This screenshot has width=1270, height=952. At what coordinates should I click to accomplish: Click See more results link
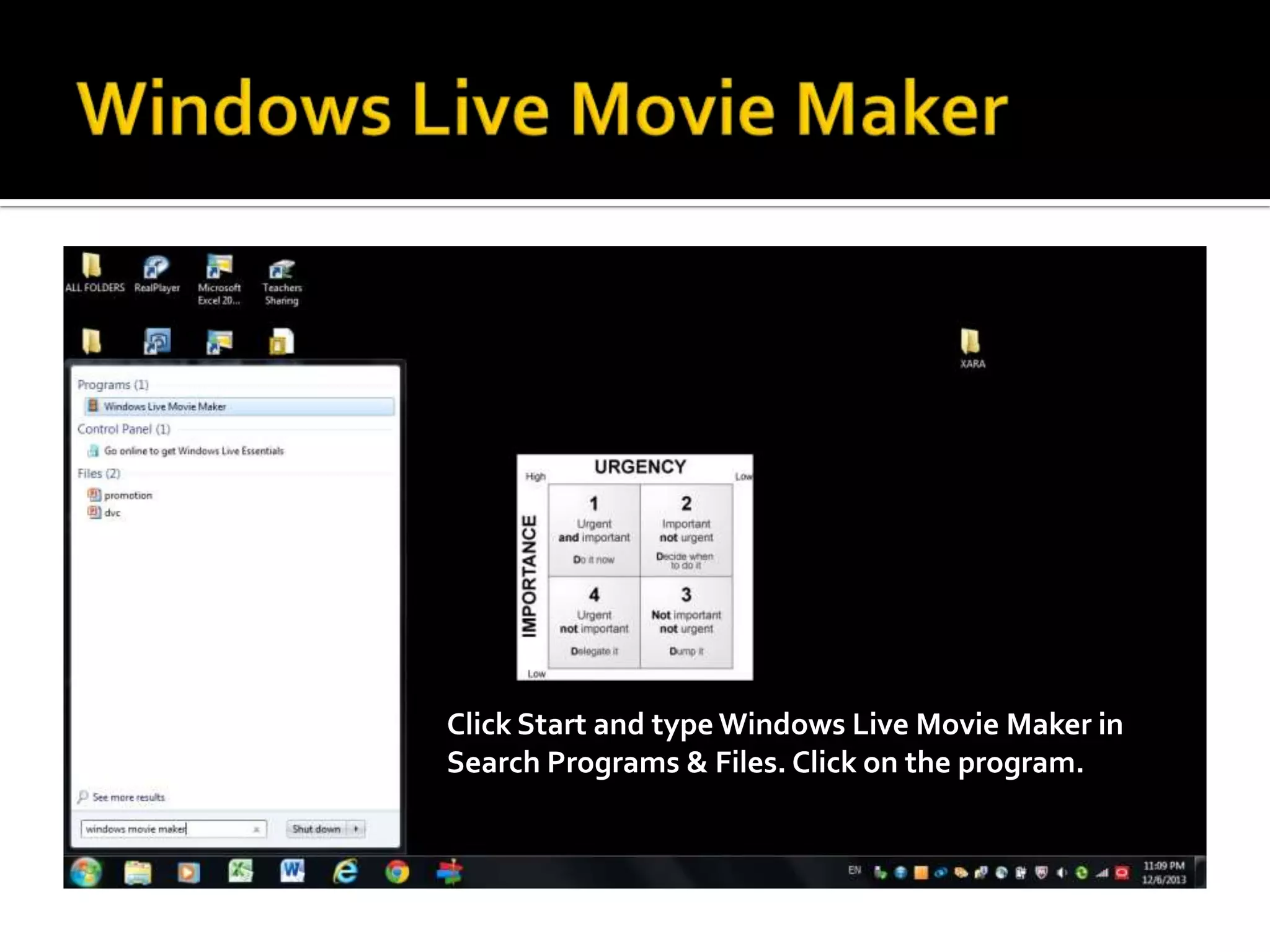(x=122, y=797)
